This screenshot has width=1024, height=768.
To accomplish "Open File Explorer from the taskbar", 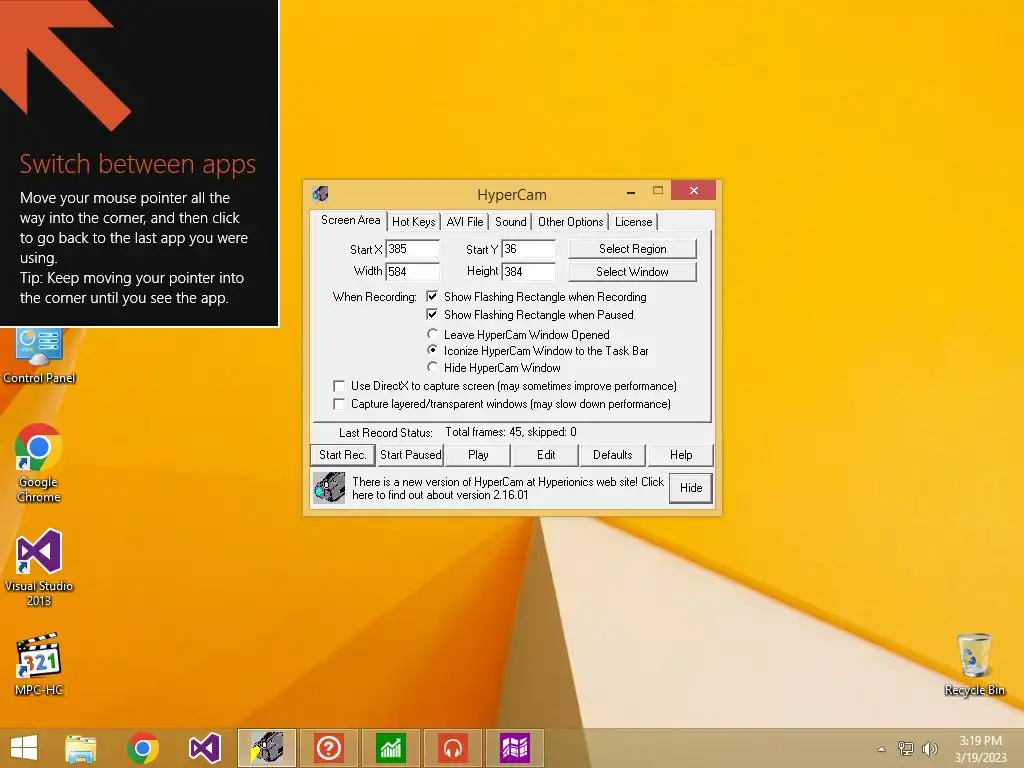I will point(81,748).
